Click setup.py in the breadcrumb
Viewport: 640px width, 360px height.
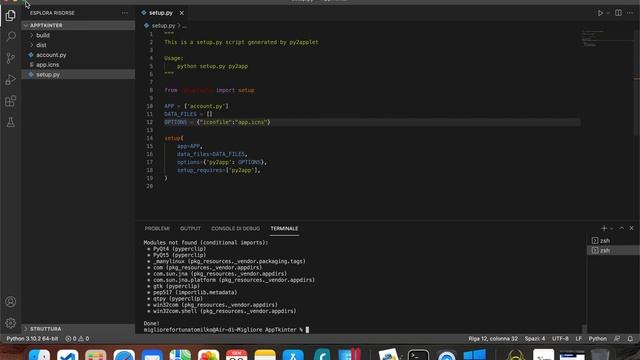(x=163, y=26)
